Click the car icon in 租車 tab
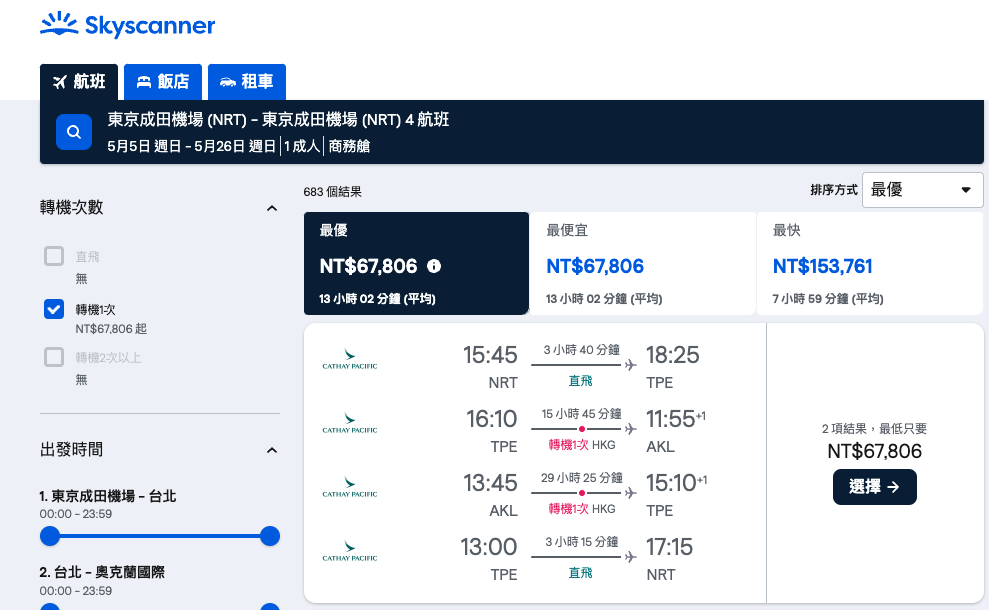This screenshot has width=989, height=610. pyautogui.click(x=228, y=82)
